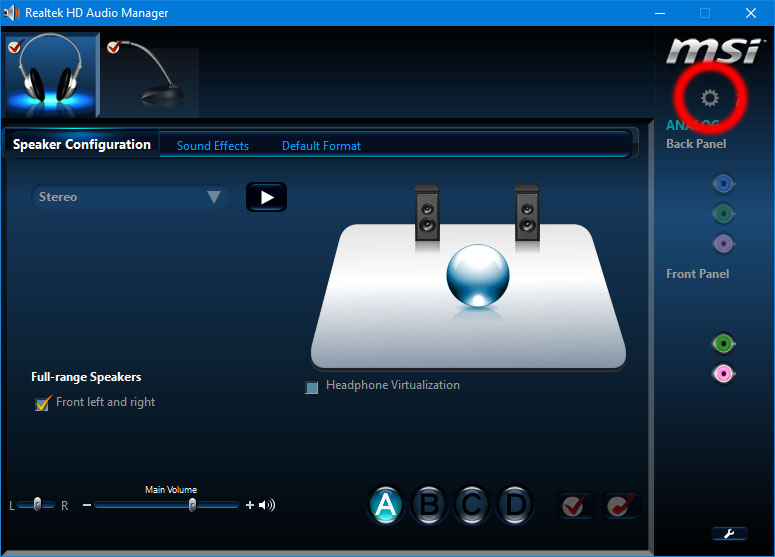
Task: Open the Stereo configuration dropdown
Action: click(130, 197)
